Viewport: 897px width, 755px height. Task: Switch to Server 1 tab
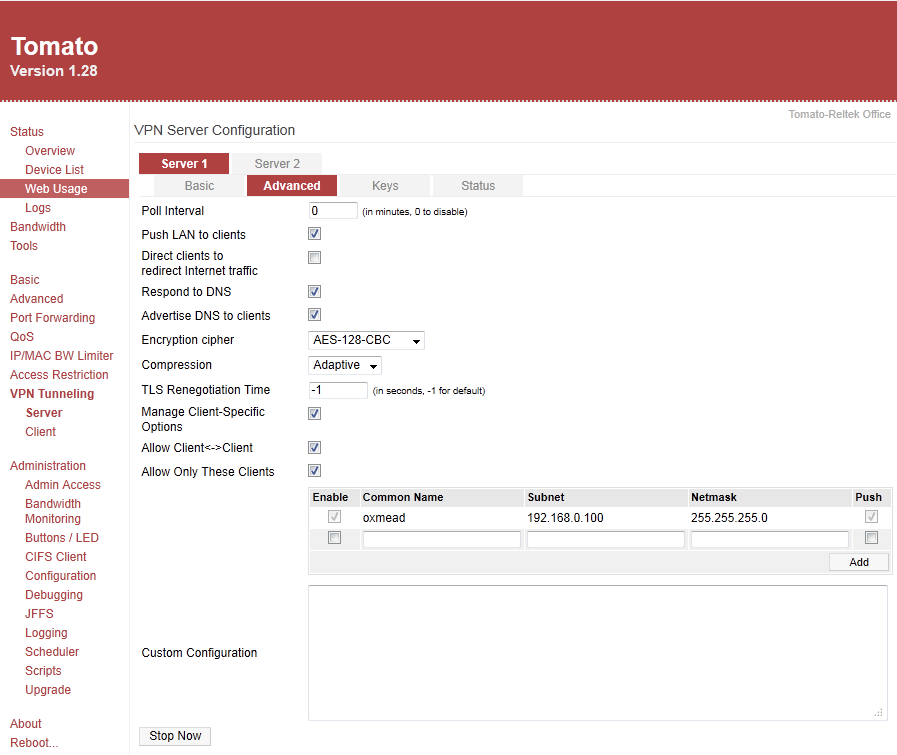click(184, 164)
